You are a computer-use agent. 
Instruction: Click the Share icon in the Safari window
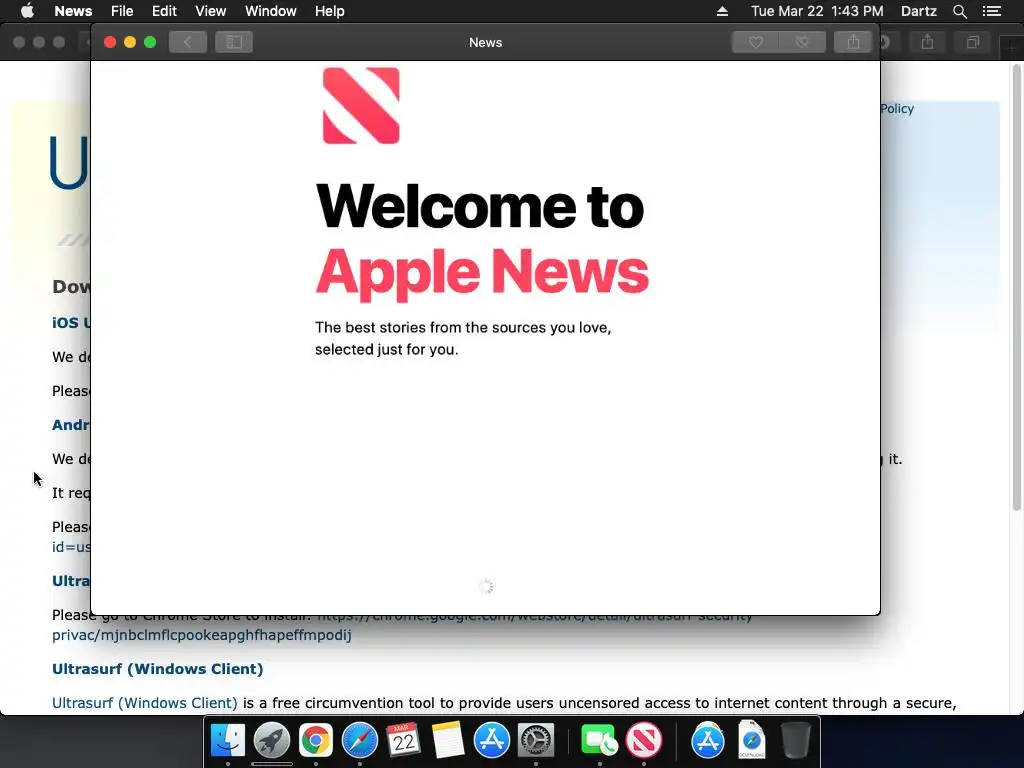point(927,42)
